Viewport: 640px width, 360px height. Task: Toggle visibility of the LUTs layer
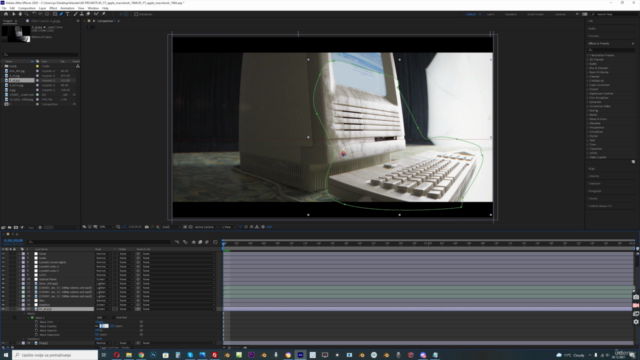point(3,275)
